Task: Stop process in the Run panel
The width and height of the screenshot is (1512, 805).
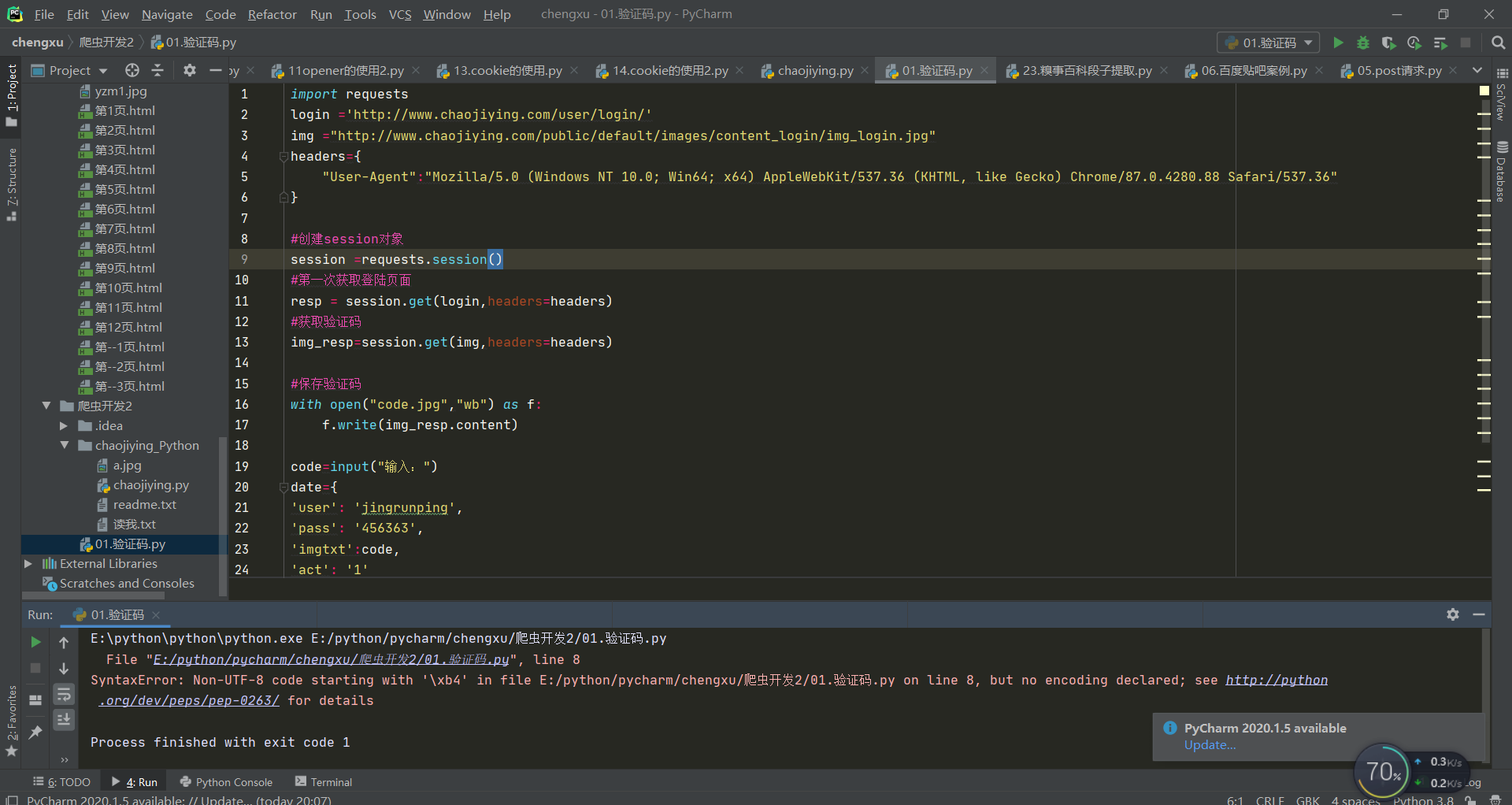Action: 35,668
